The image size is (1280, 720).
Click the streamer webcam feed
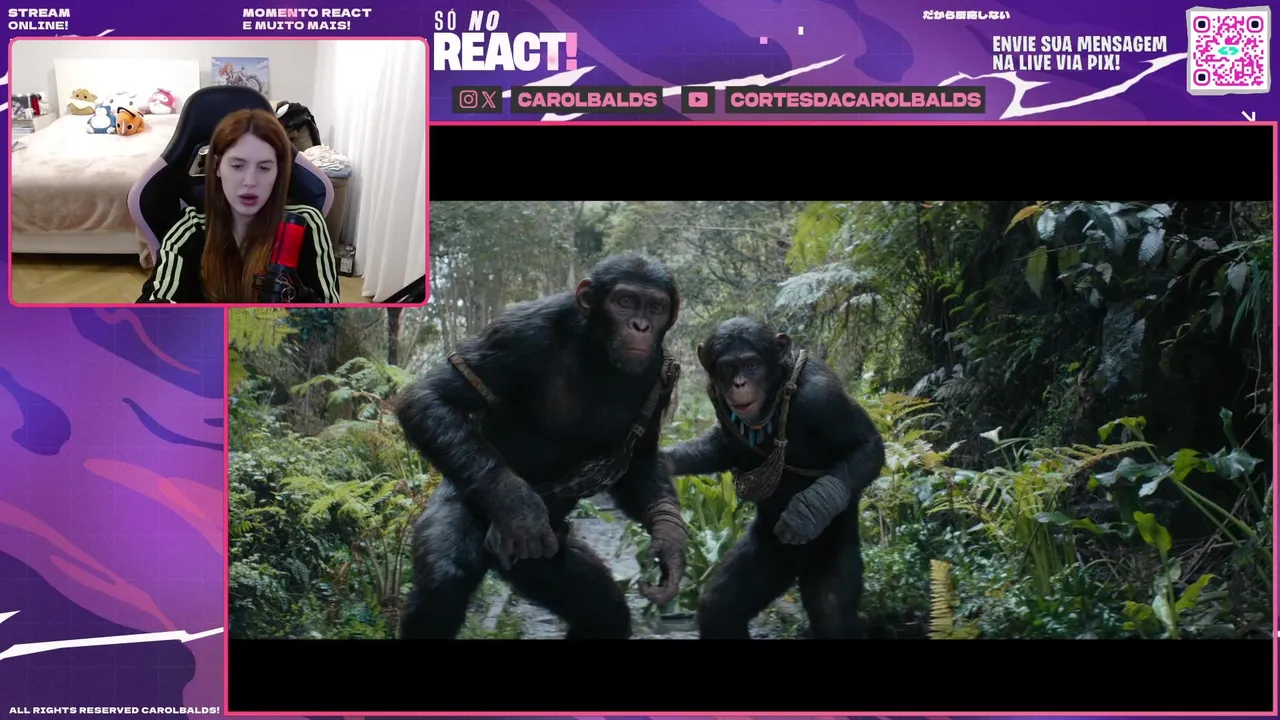tap(218, 171)
